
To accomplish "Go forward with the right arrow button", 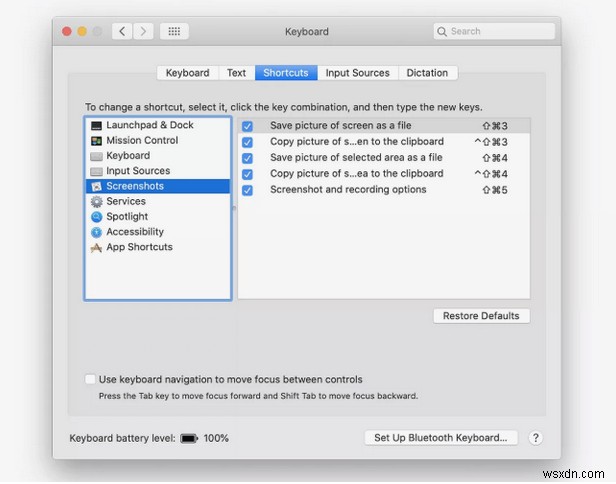I will (x=143, y=31).
